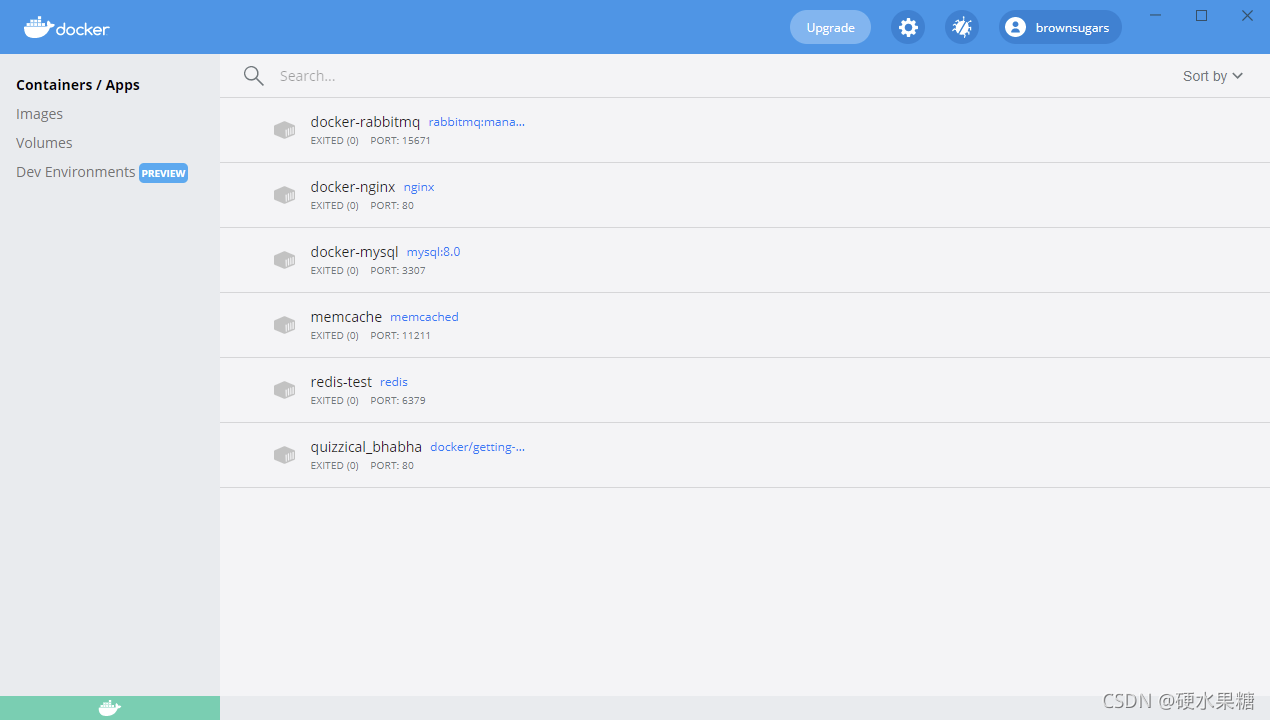The width and height of the screenshot is (1270, 720).
Task: Select the redis-test container name
Action: tap(341, 382)
